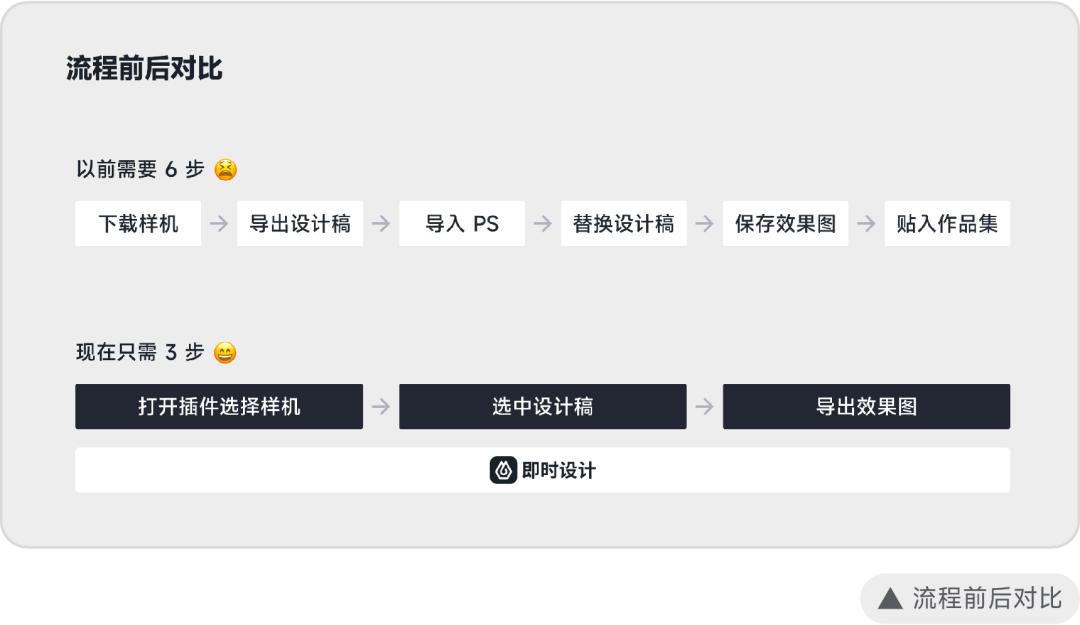The image size is (1080, 625).
Task: Choose the 替换设计稿 step box
Action: [624, 224]
